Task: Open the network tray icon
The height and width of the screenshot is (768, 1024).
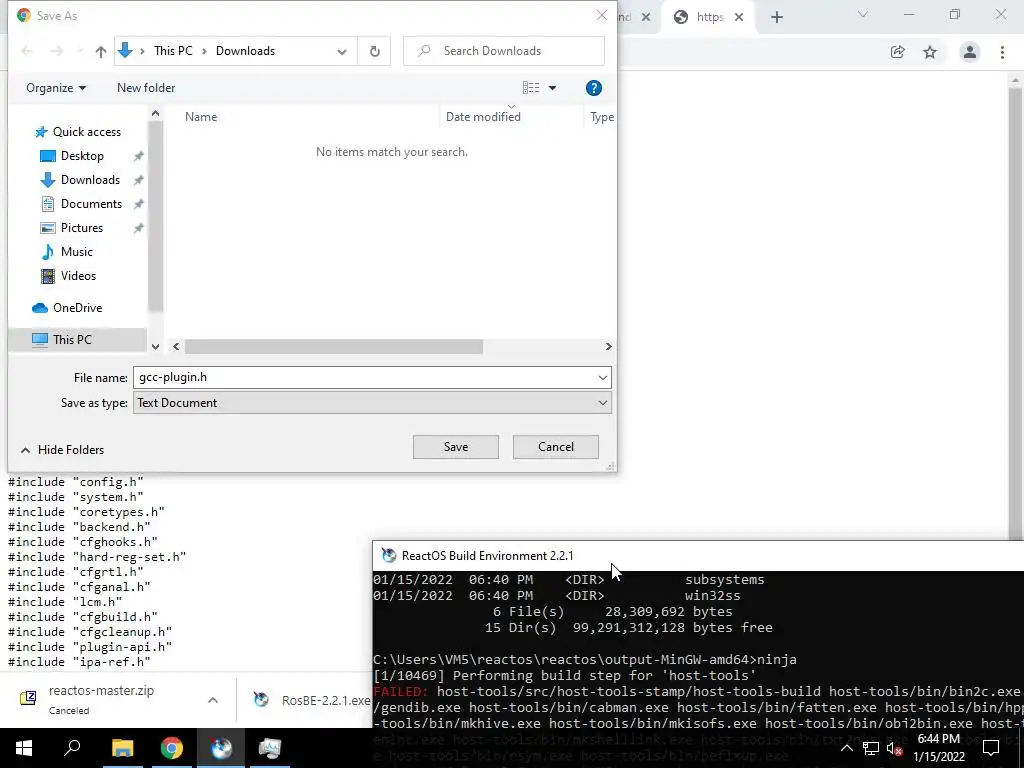Action: coord(871,748)
